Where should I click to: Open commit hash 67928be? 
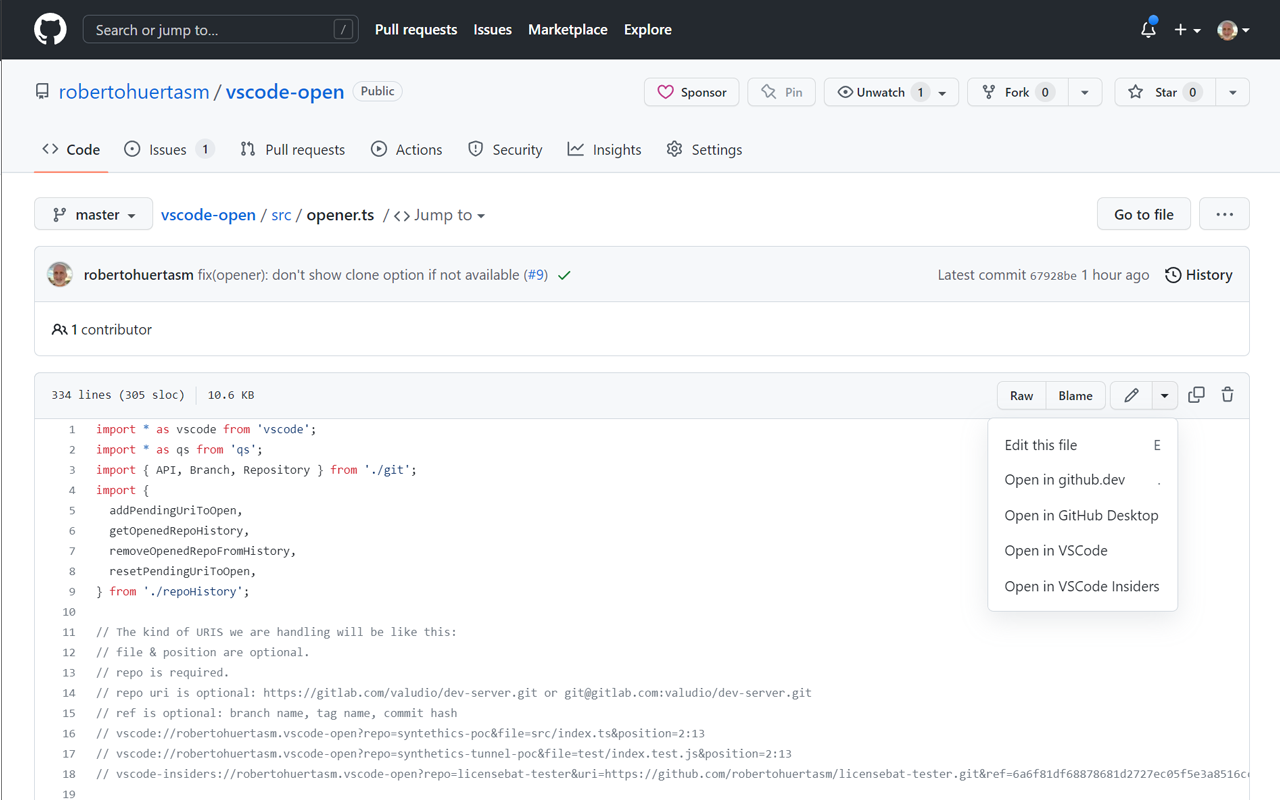[1053, 276]
